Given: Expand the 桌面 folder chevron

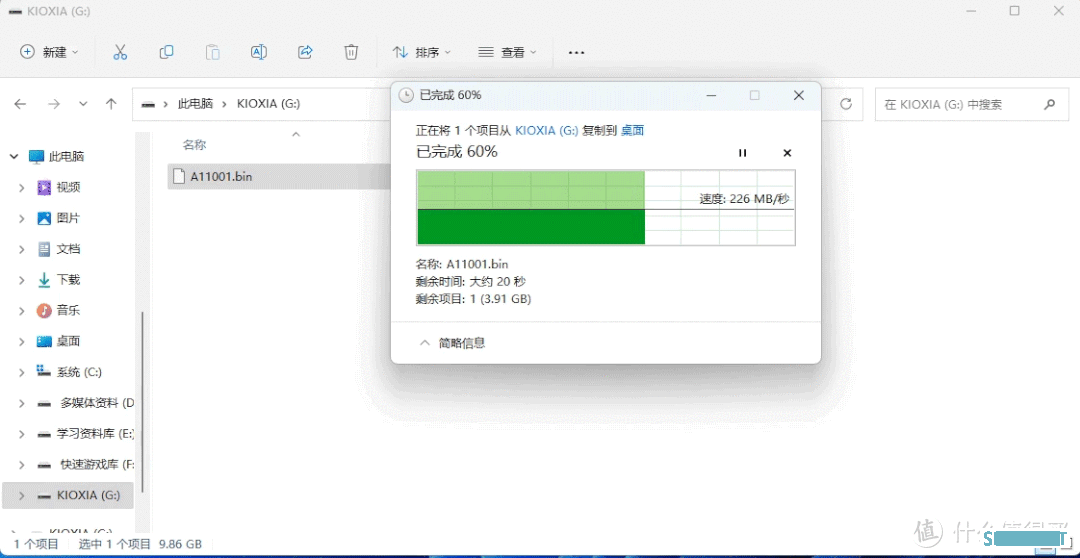Looking at the screenshot, I should point(22,341).
